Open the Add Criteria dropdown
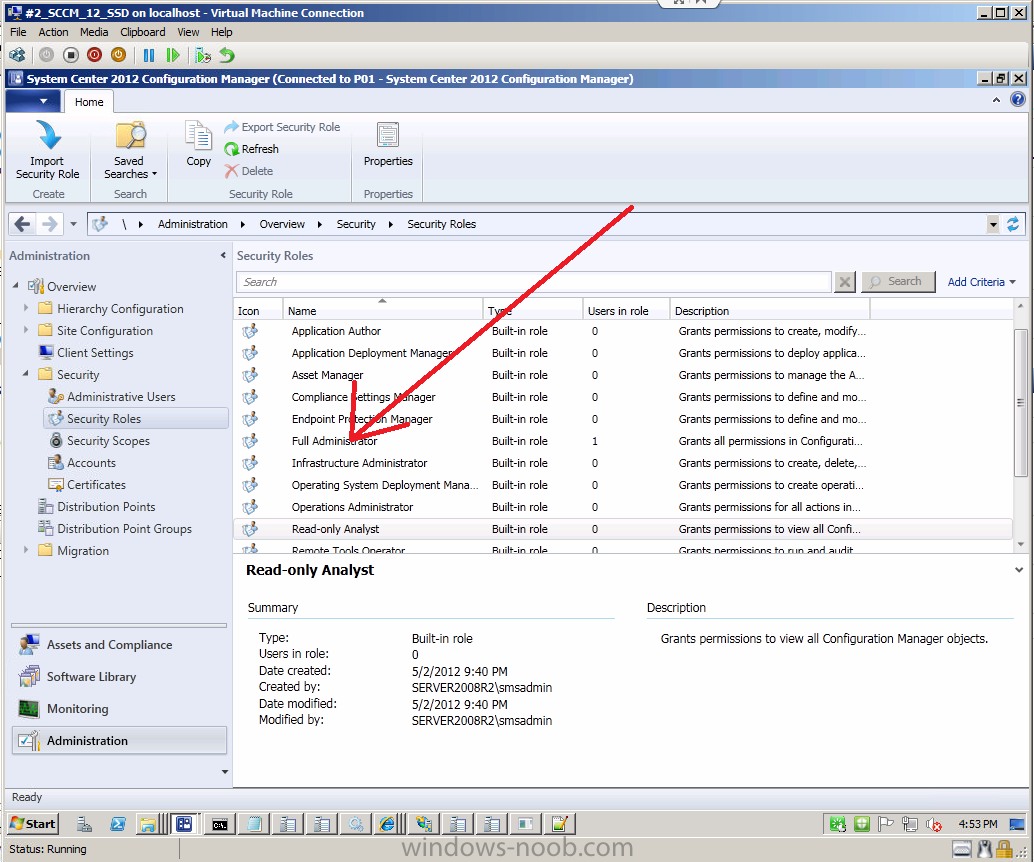This screenshot has height=862, width=1034. point(981,282)
